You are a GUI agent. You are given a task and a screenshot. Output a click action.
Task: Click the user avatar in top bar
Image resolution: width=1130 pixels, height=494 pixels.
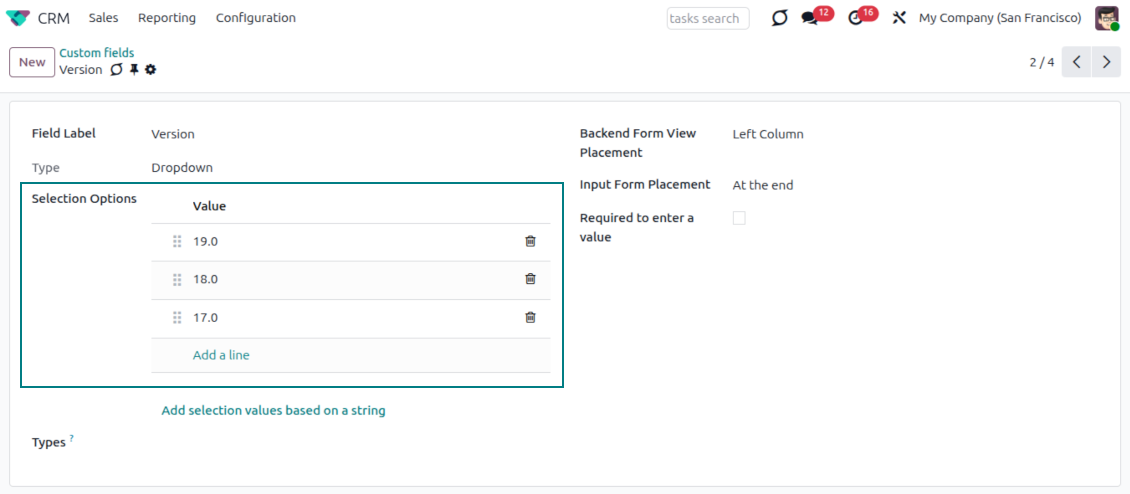[x=1106, y=18]
